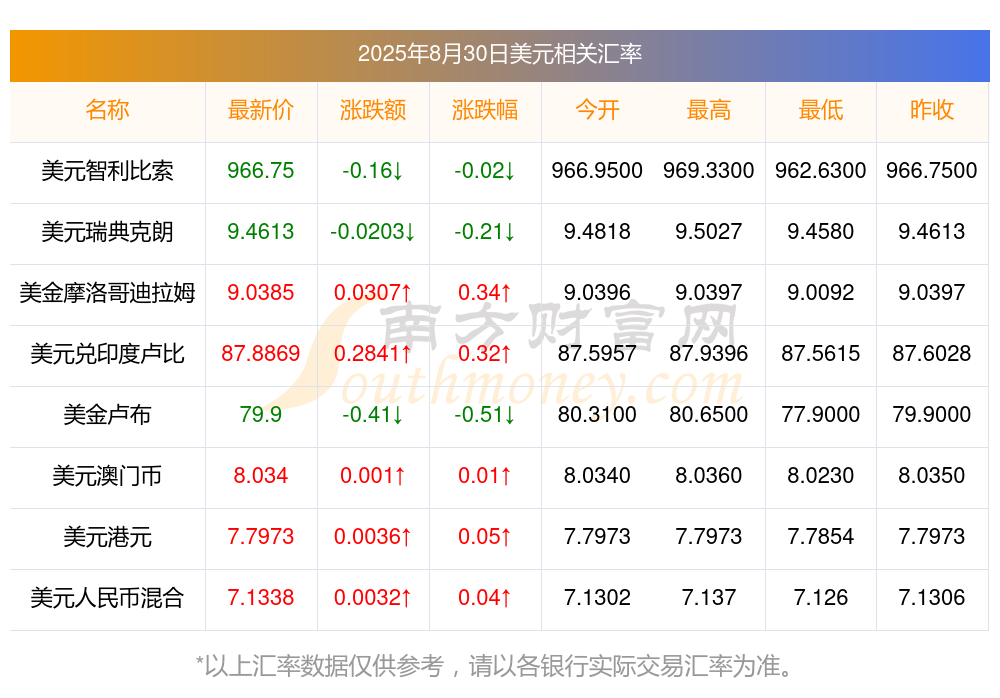Click opening value 9.4818
1000x698 pixels.
597,232
